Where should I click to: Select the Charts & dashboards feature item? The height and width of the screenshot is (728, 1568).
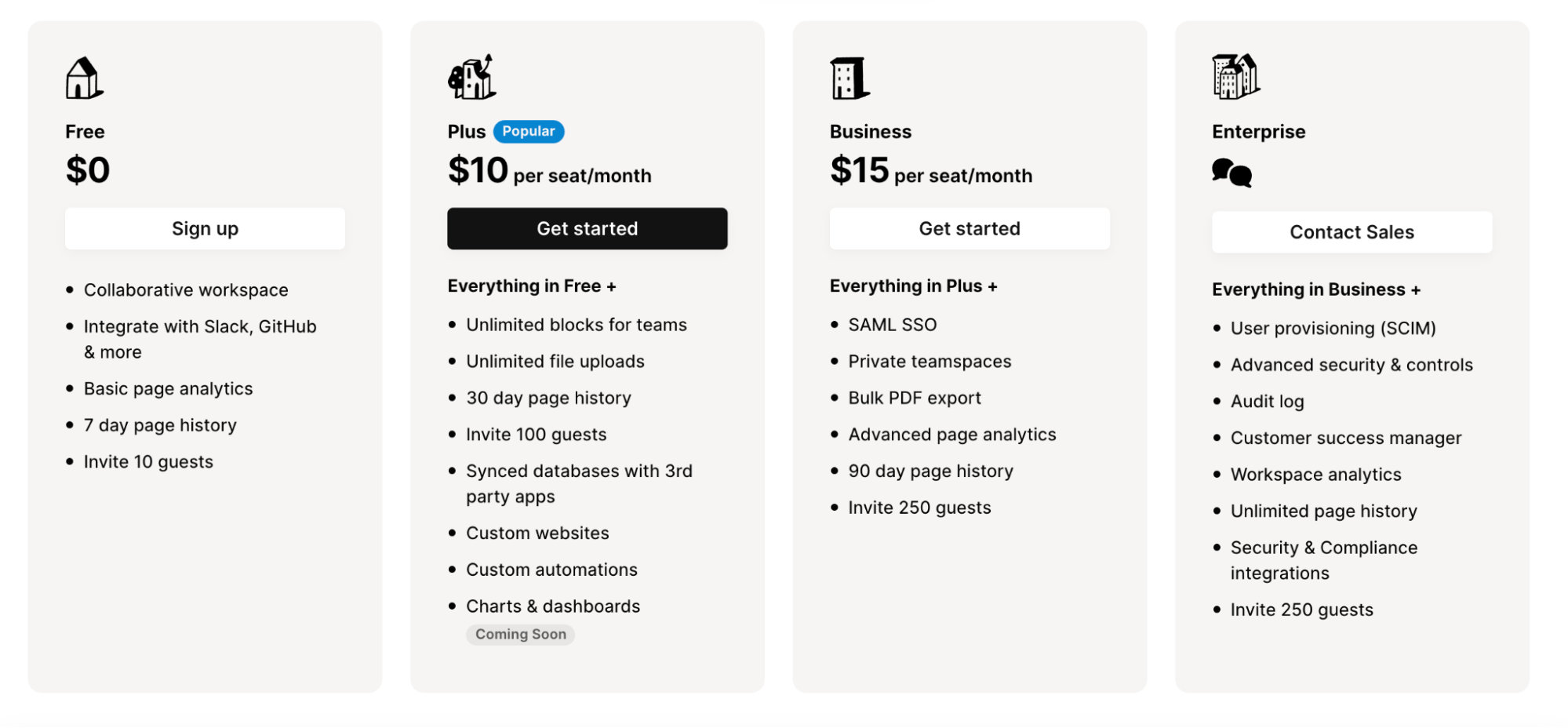[553, 606]
